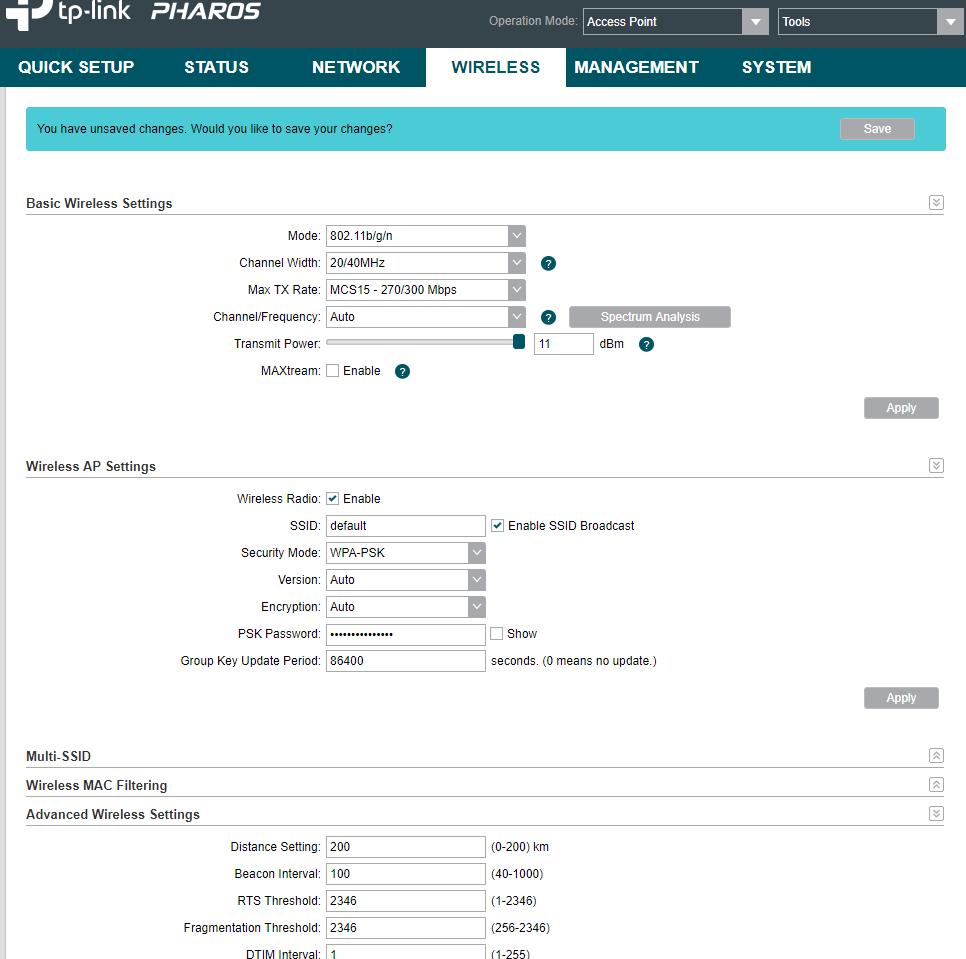Click help icon beside Channel/Frequency dropdown
The height and width of the screenshot is (959, 966).
coord(548,318)
